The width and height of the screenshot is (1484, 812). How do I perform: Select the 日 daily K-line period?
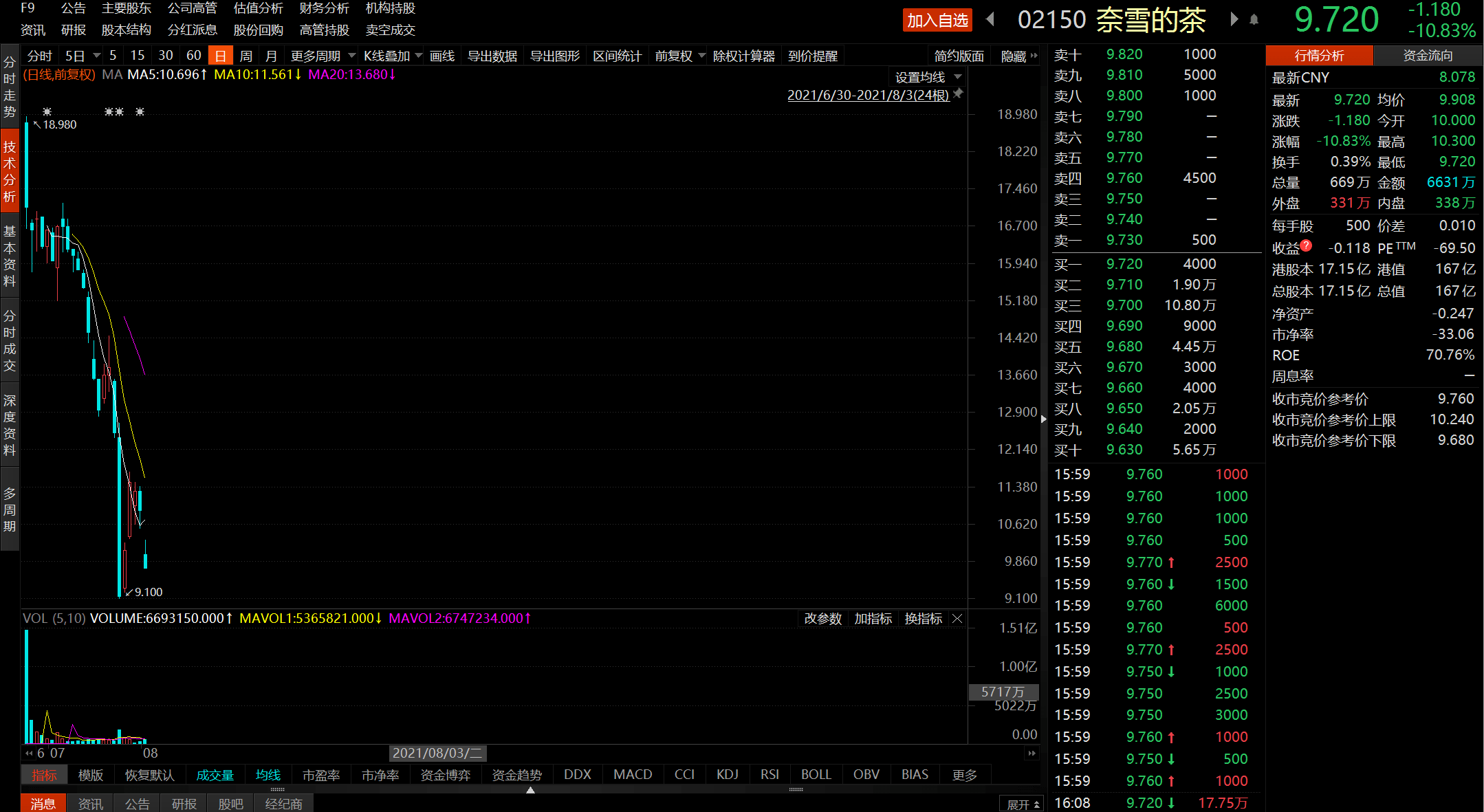coord(220,56)
